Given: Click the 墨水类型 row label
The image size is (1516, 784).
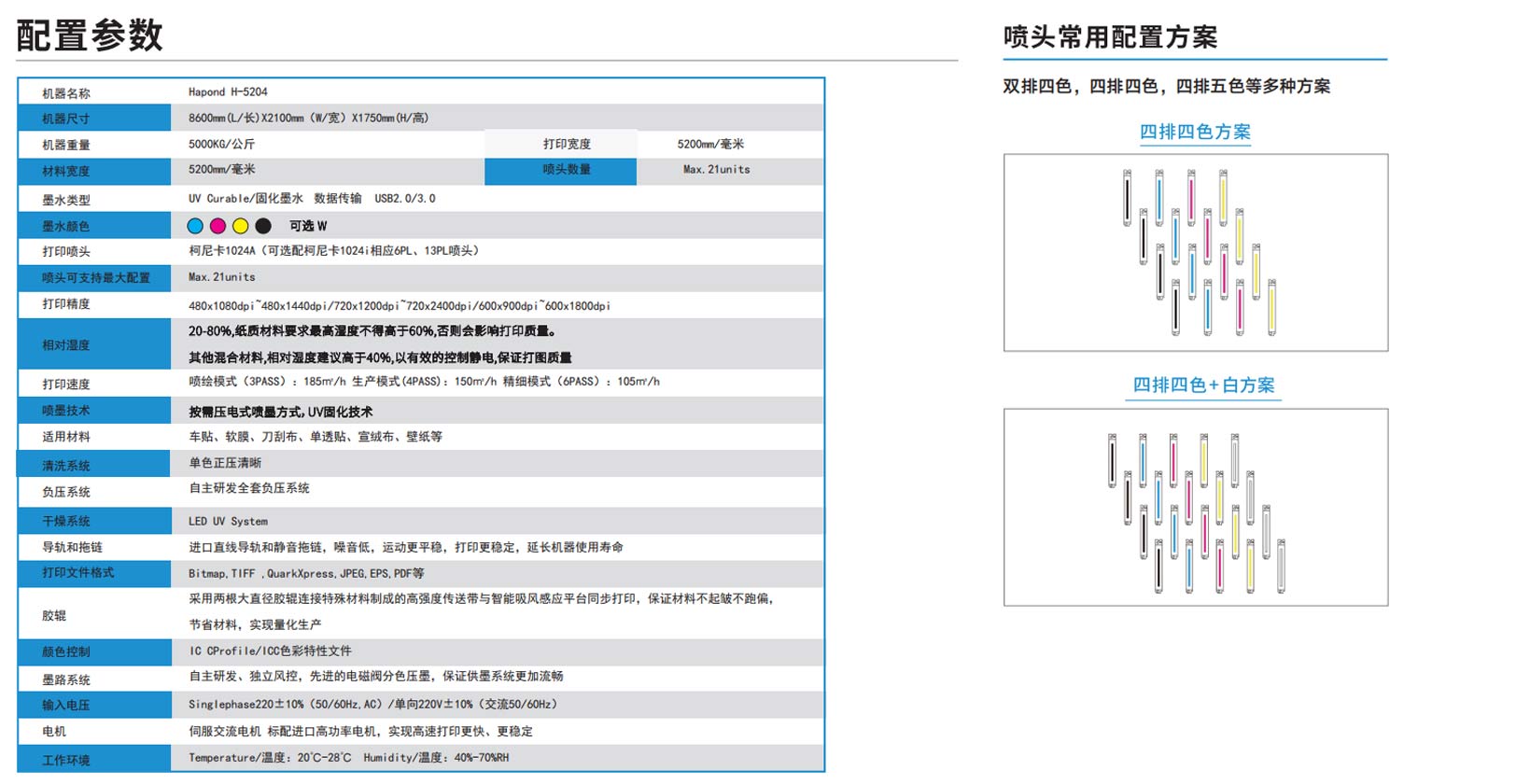Looking at the screenshot, I should (x=66, y=200).
